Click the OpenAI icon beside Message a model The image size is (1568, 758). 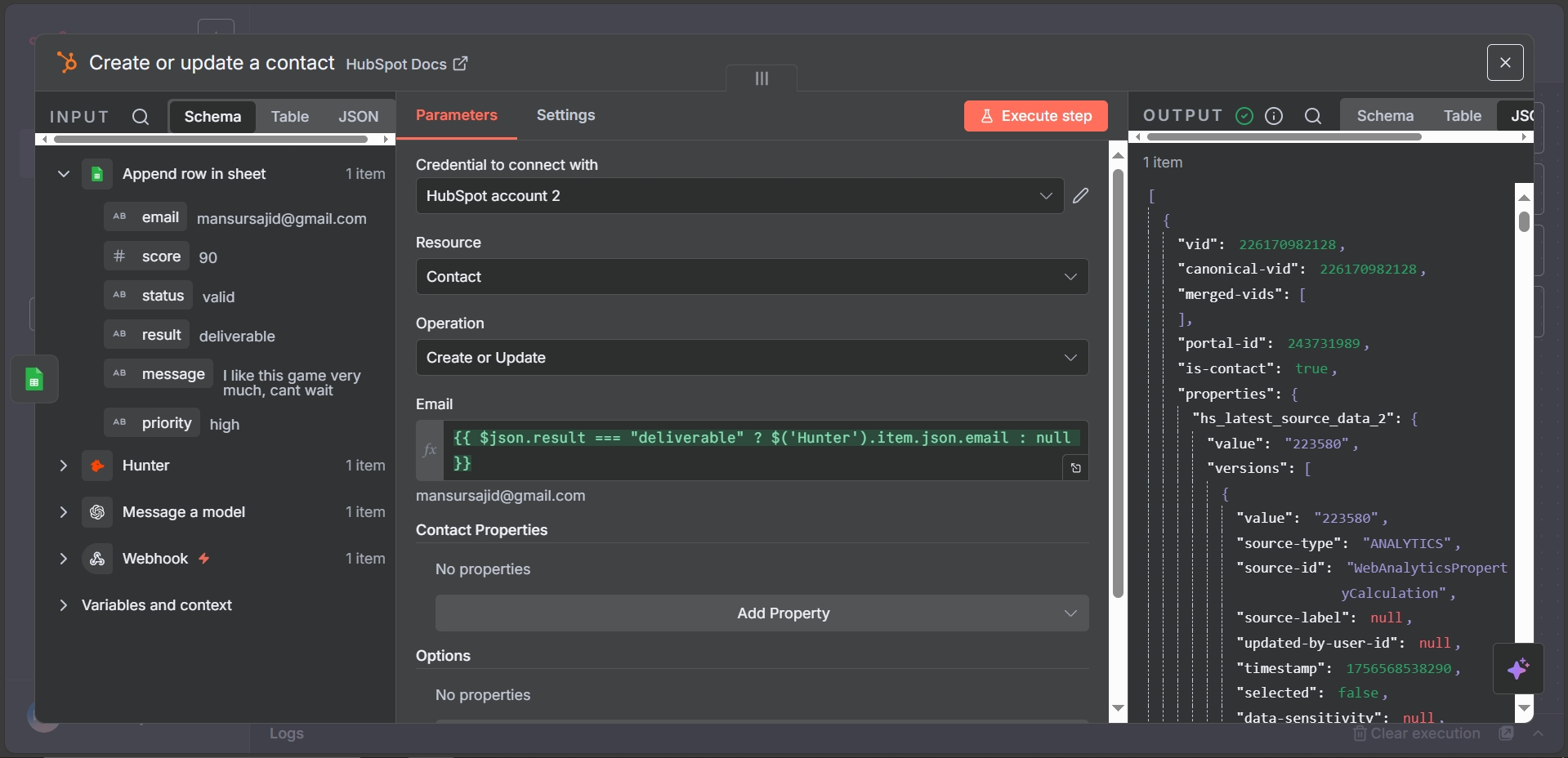pyautogui.click(x=97, y=512)
